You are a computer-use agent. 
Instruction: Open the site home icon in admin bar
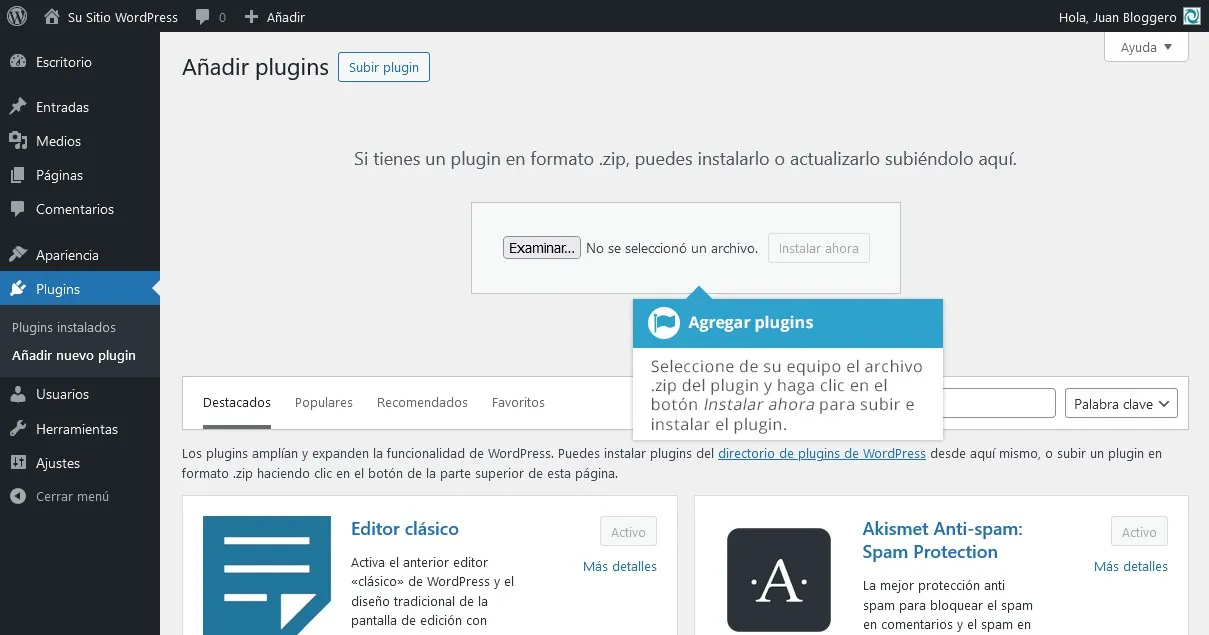pyautogui.click(x=52, y=16)
